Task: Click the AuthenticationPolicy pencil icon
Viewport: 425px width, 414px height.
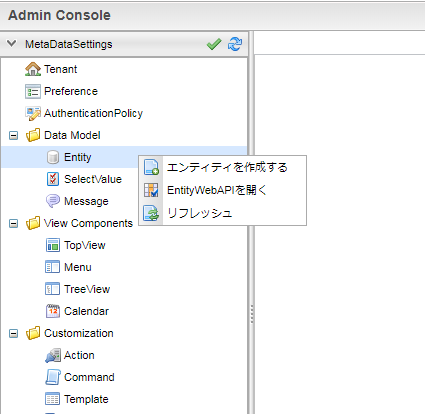Action: [x=33, y=113]
